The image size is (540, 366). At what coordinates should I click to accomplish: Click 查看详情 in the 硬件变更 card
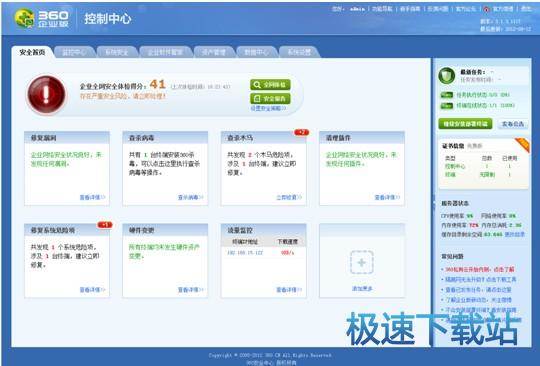pos(190,290)
